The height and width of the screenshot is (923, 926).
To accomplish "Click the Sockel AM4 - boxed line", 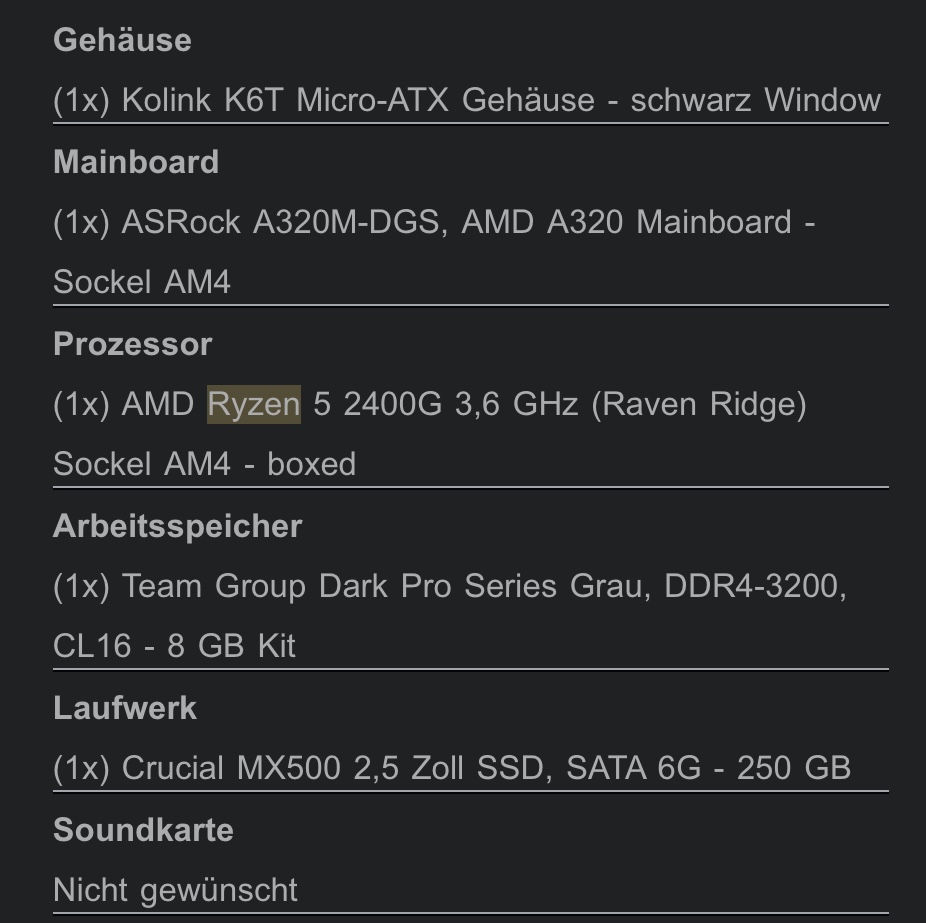I will tap(204, 464).
